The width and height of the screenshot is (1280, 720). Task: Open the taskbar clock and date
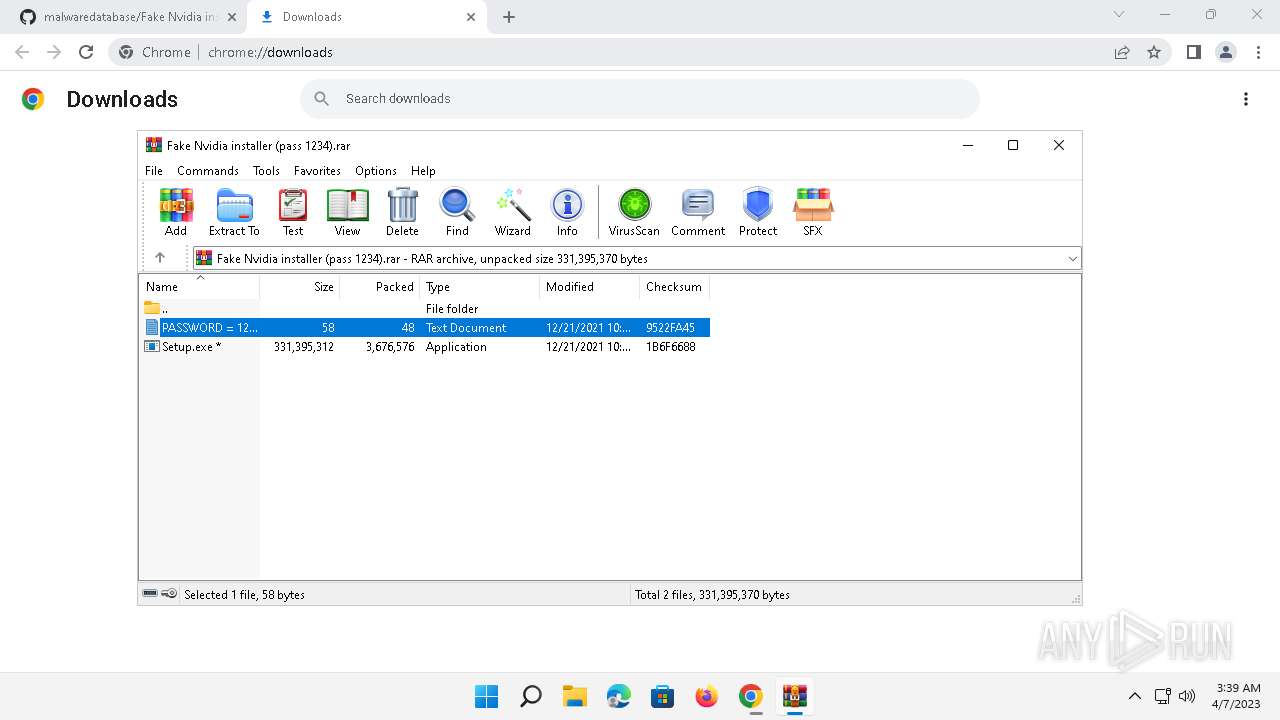coord(1238,696)
